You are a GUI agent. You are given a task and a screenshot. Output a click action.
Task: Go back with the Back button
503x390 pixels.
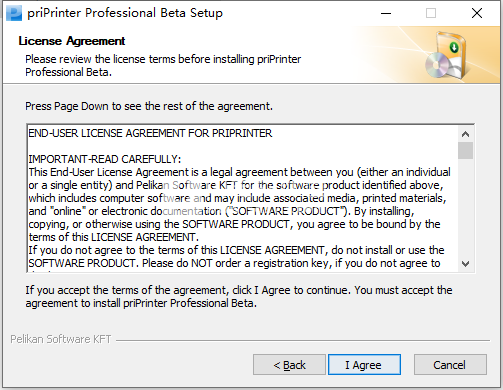[x=289, y=365]
